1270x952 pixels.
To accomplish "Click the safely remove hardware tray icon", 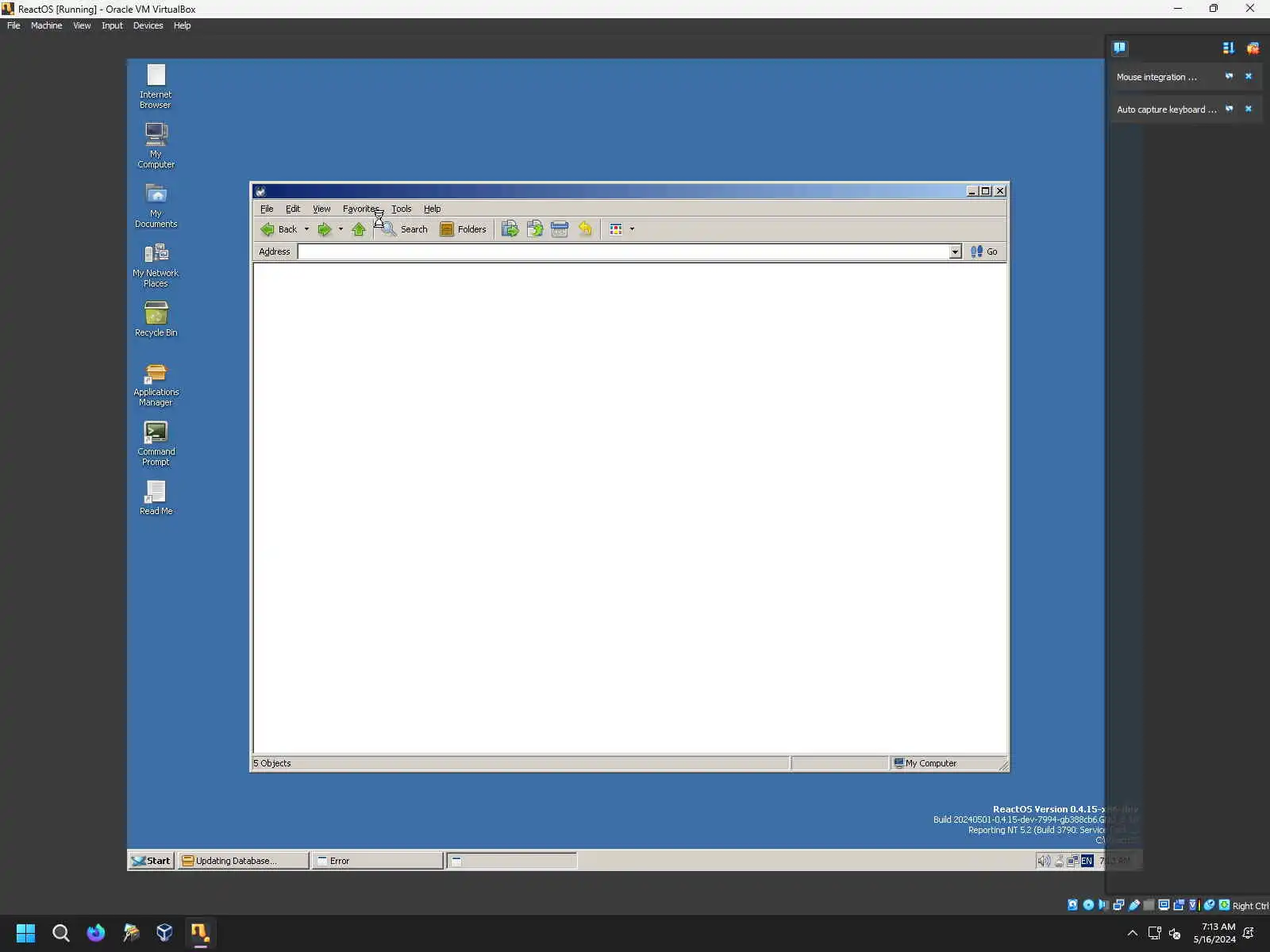I will click(1058, 861).
